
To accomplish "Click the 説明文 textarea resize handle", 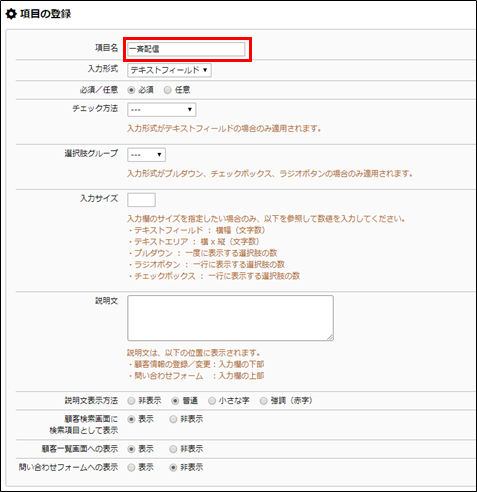I will pyautogui.click(x=330, y=337).
